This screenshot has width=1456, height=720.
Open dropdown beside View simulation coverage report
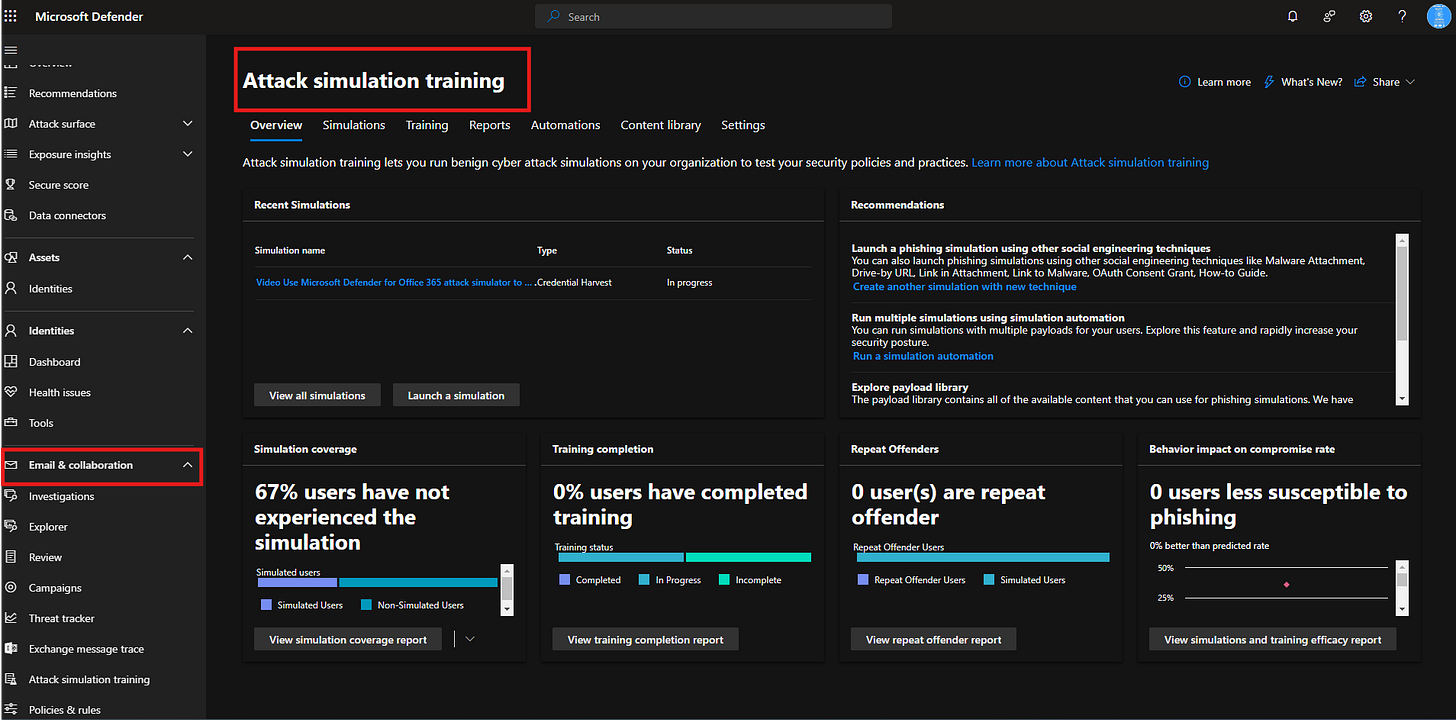[469, 638]
